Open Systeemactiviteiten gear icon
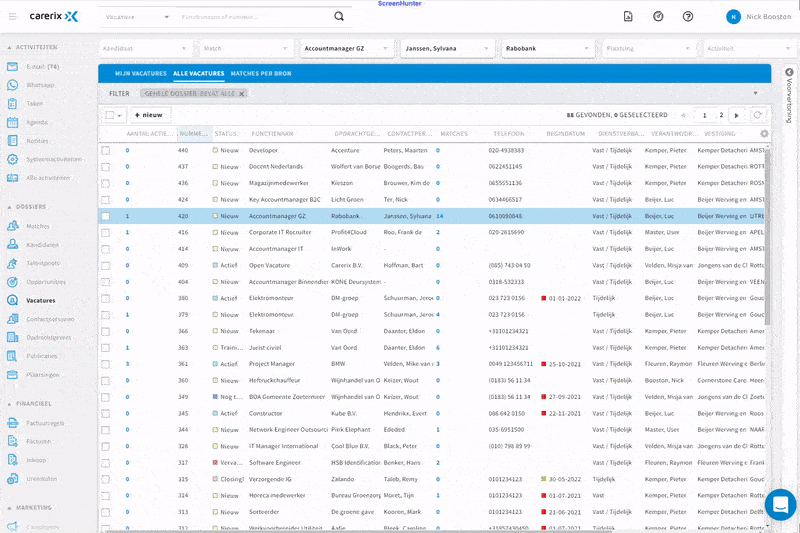The width and height of the screenshot is (800, 533). coord(12,159)
